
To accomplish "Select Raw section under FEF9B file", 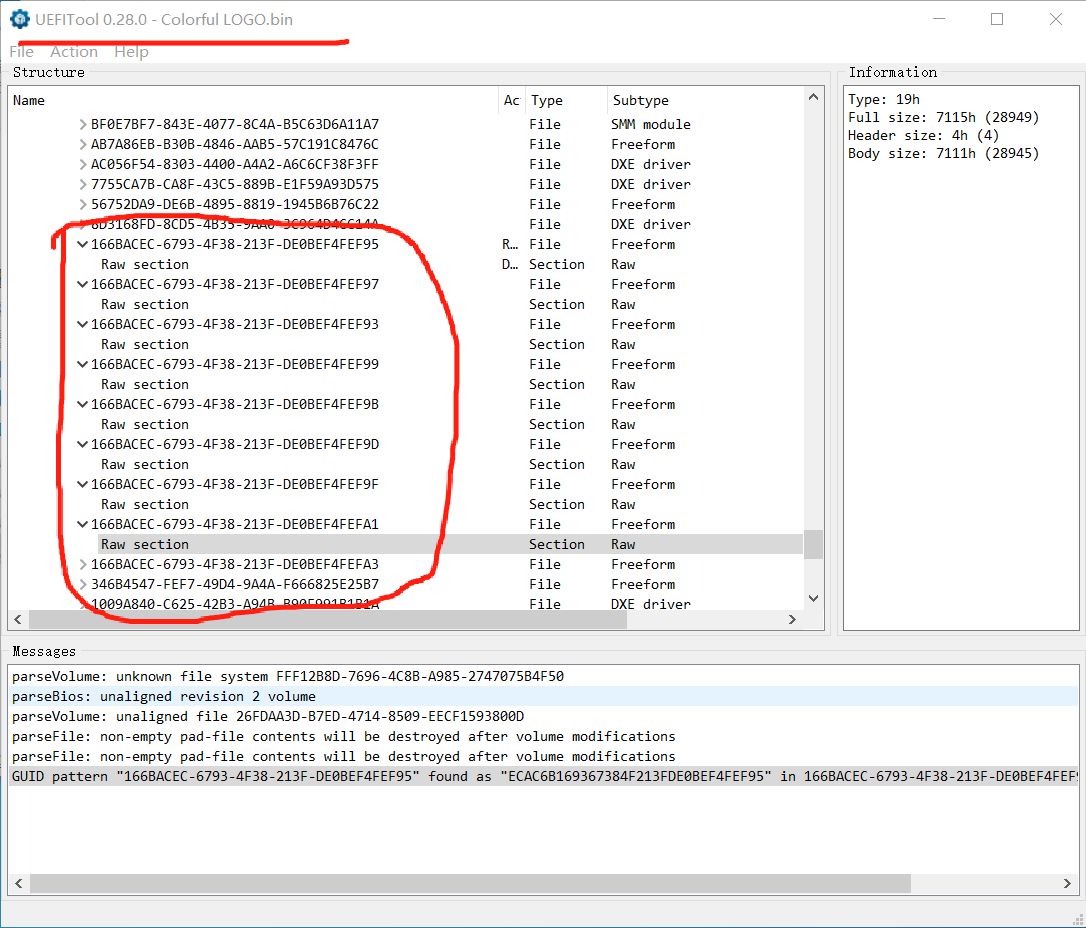I will coord(145,425).
